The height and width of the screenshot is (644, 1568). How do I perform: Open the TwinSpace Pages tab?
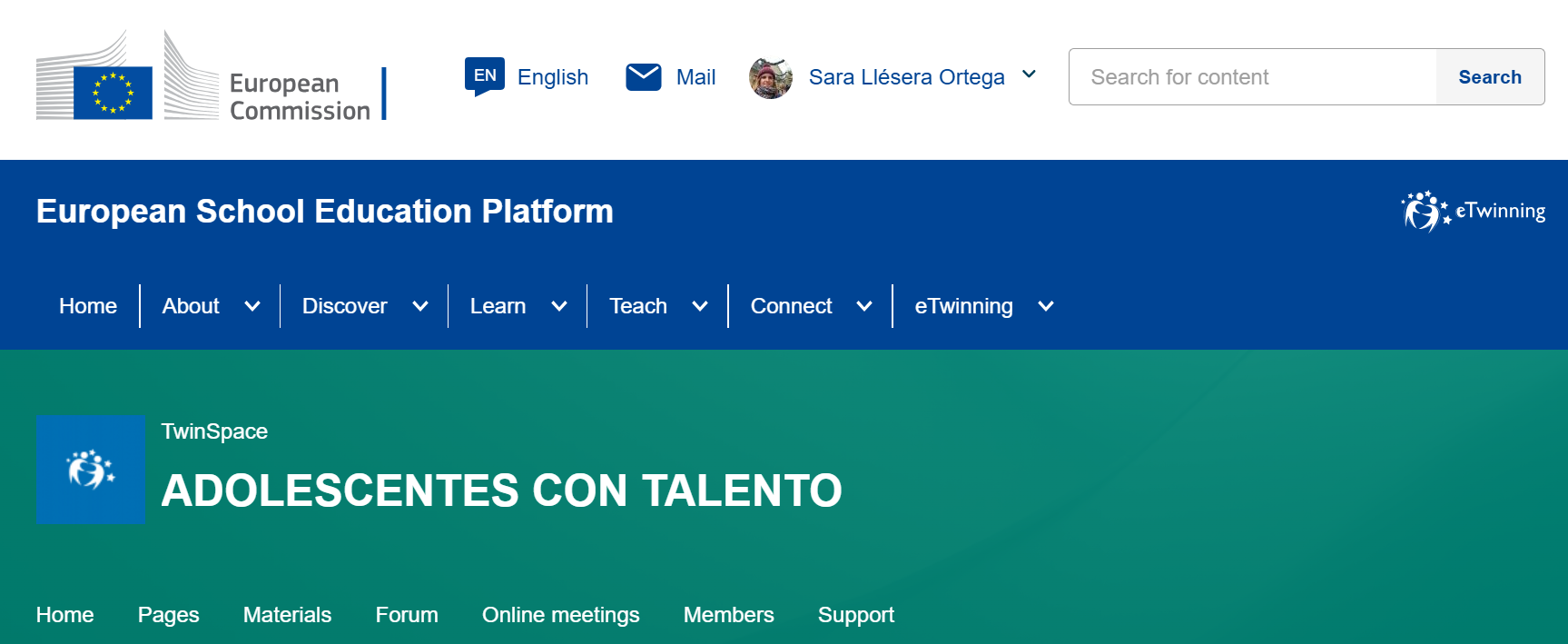pos(168,615)
